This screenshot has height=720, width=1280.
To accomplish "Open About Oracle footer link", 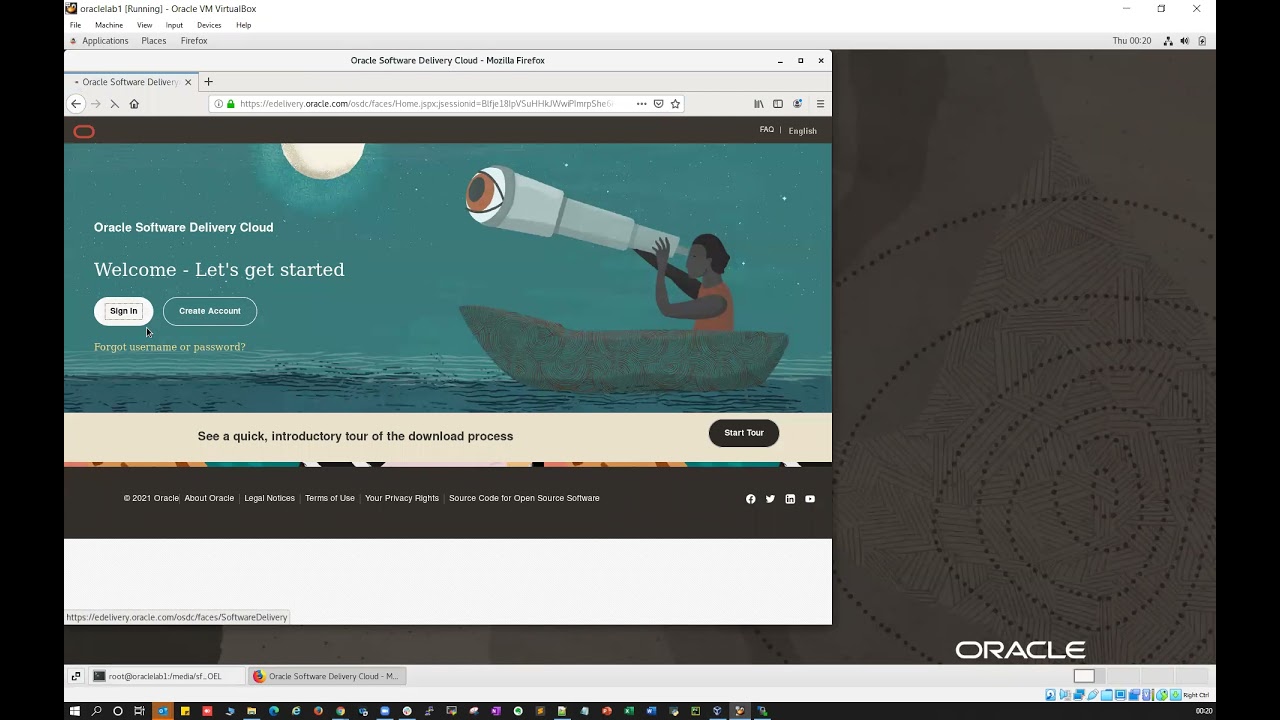I will coord(209,498).
